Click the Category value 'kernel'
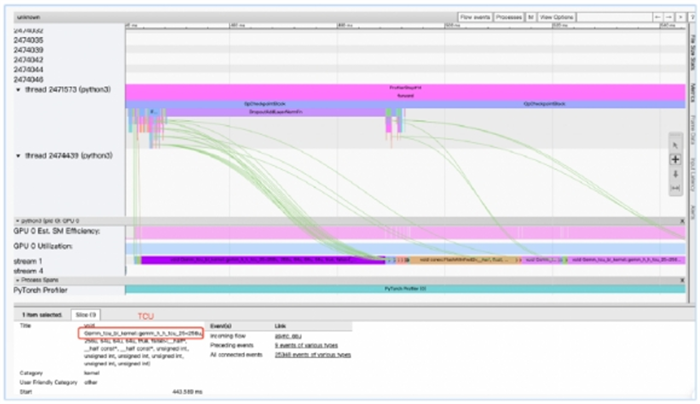Image resolution: width=700 pixels, height=404 pixels. click(x=92, y=373)
